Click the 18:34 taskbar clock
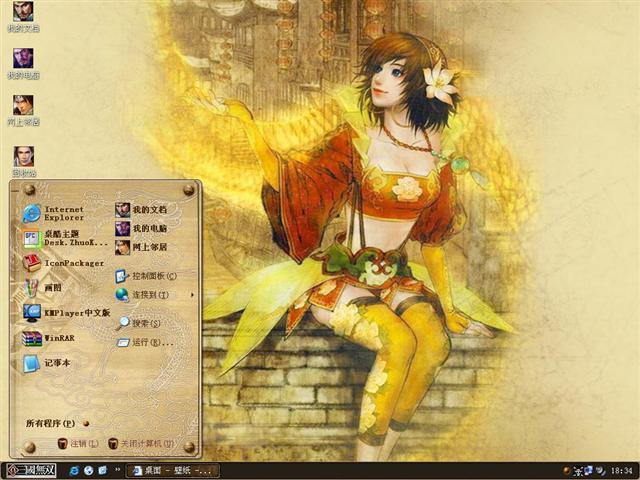This screenshot has width=640, height=480. pos(622,471)
